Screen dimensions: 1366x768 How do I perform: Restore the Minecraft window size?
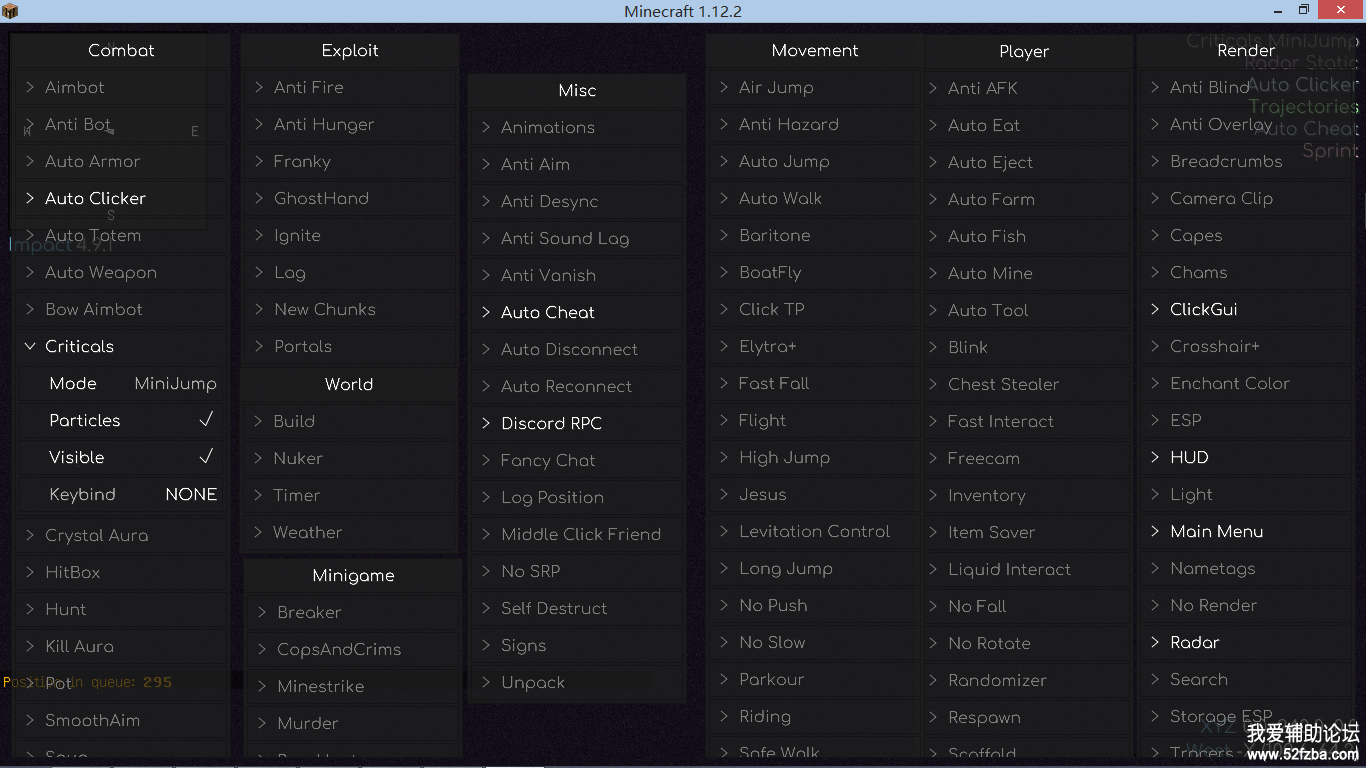[1303, 10]
